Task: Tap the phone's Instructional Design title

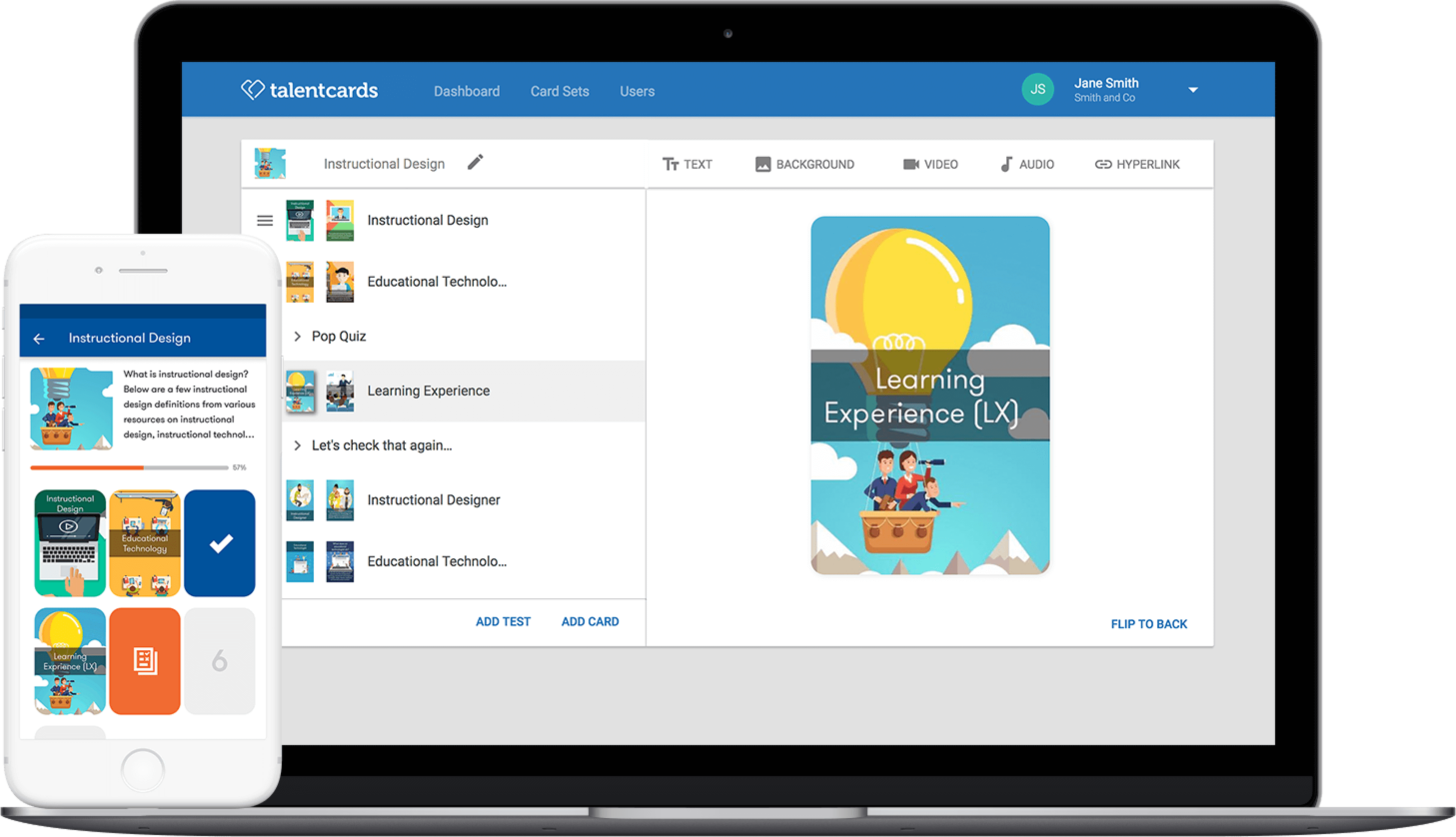Action: [x=129, y=338]
